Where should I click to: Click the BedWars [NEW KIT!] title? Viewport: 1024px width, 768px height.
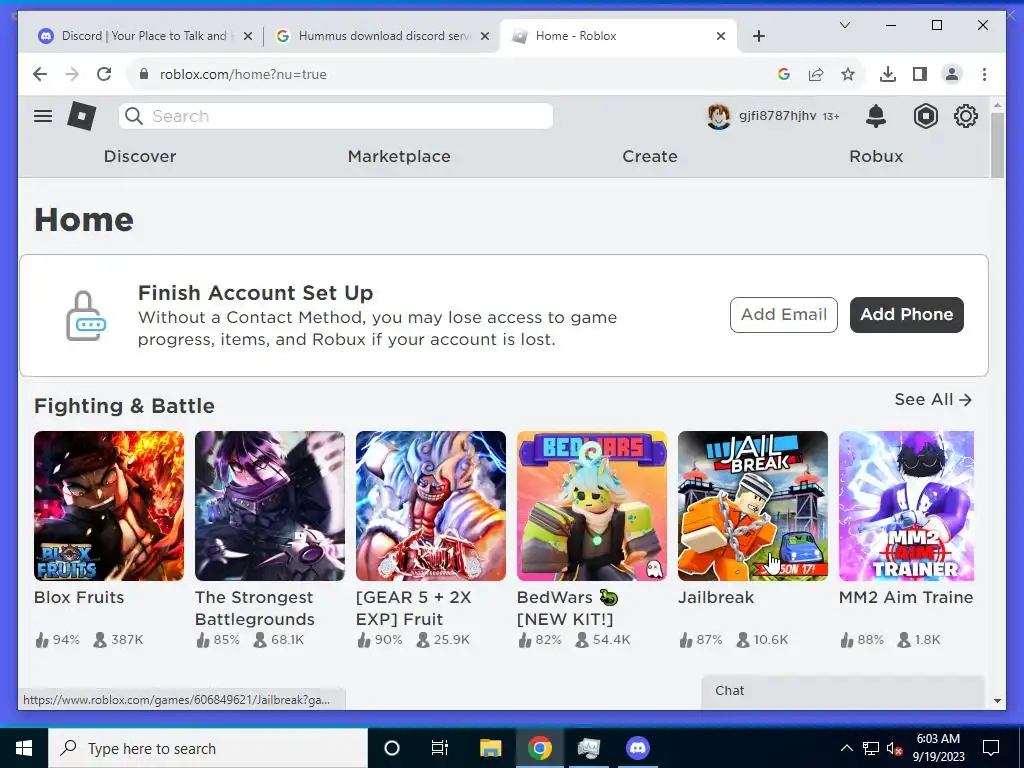[x=567, y=608]
